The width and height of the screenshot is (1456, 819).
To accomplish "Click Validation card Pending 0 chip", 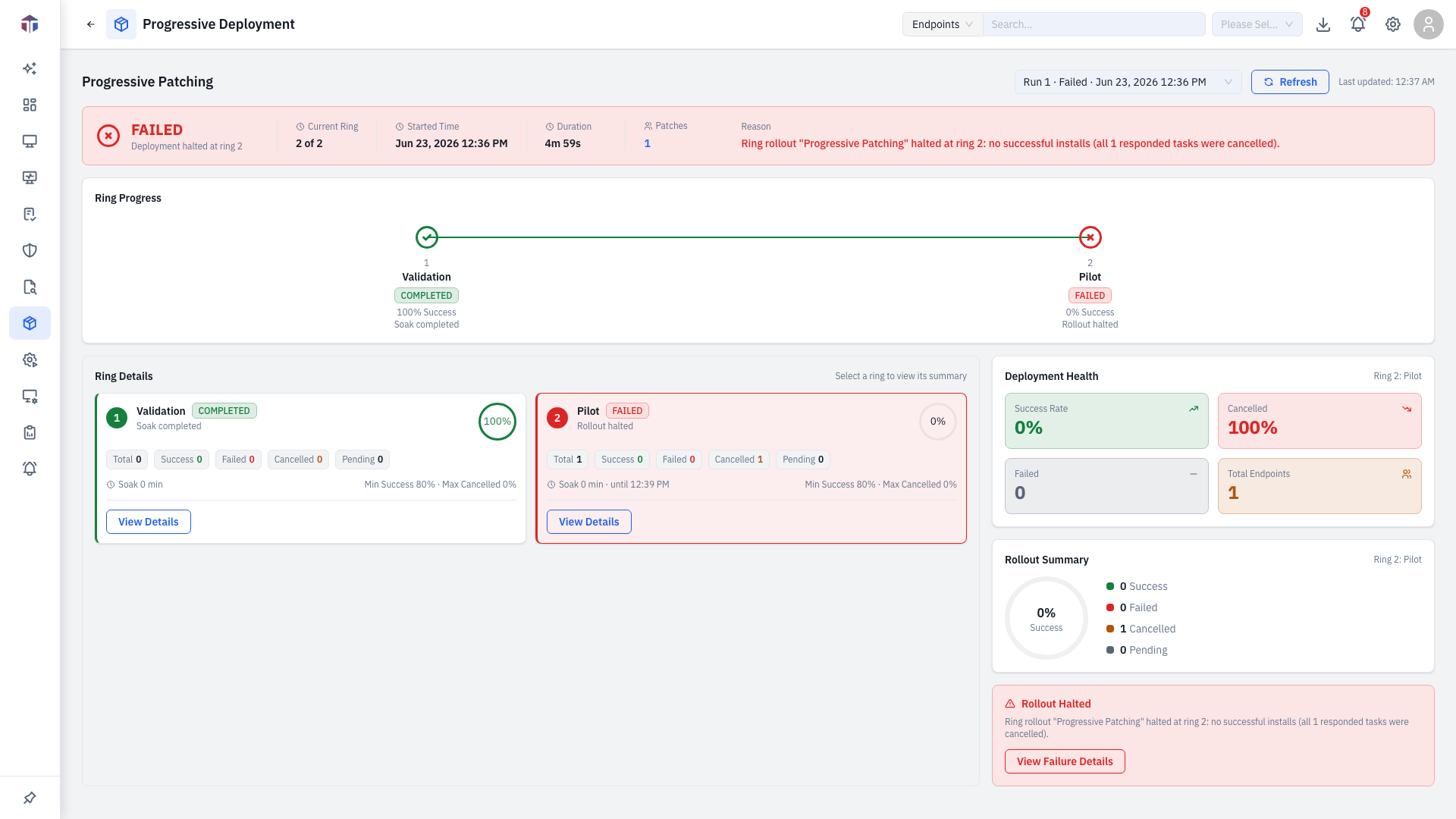I will pyautogui.click(x=362, y=460).
